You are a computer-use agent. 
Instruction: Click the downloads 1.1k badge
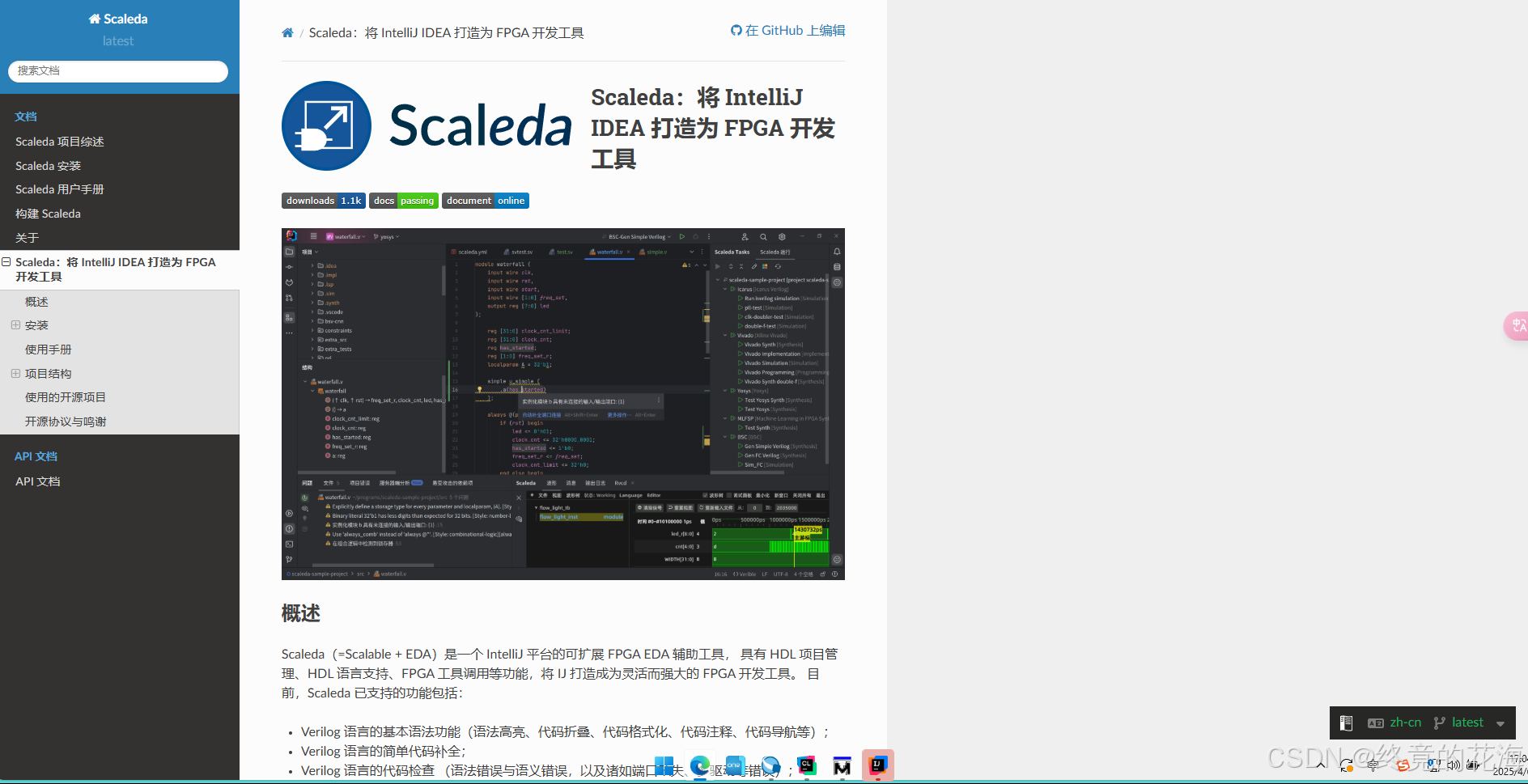coord(324,201)
